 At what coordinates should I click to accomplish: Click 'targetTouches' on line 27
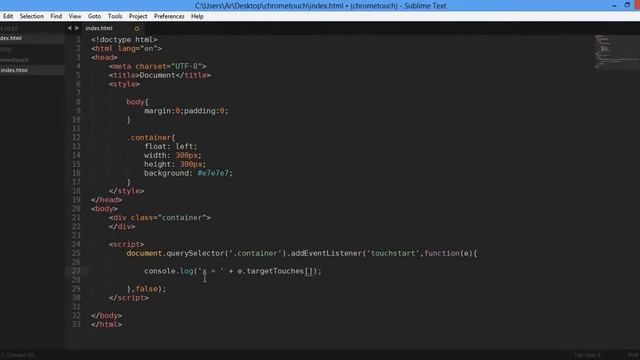point(275,271)
